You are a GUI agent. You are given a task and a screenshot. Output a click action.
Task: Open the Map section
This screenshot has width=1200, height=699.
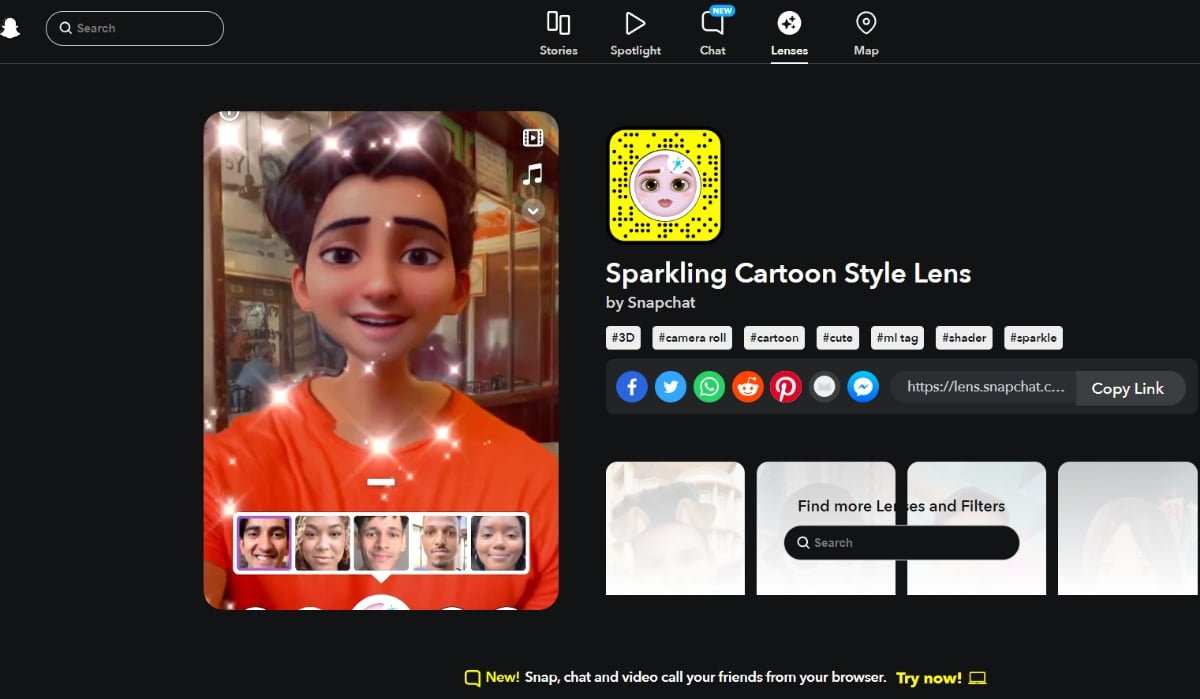pyautogui.click(x=865, y=30)
